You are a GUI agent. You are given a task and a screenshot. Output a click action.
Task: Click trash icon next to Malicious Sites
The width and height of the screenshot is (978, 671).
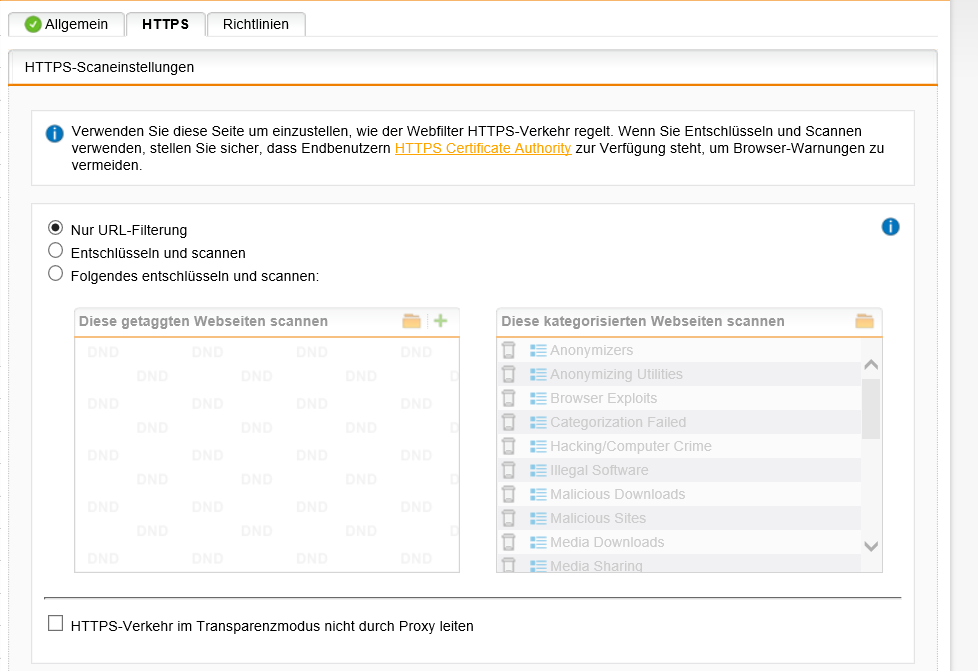[509, 518]
